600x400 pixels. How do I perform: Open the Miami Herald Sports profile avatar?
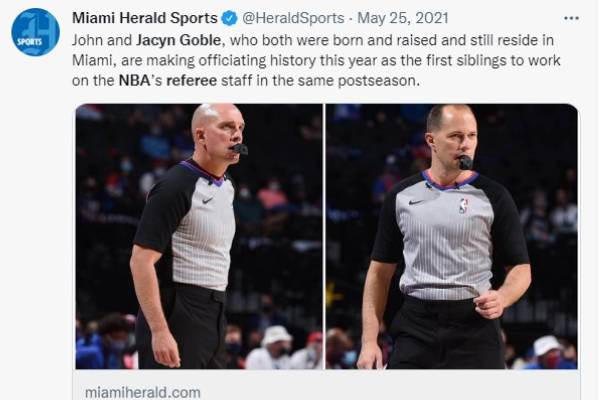click(x=35, y=32)
